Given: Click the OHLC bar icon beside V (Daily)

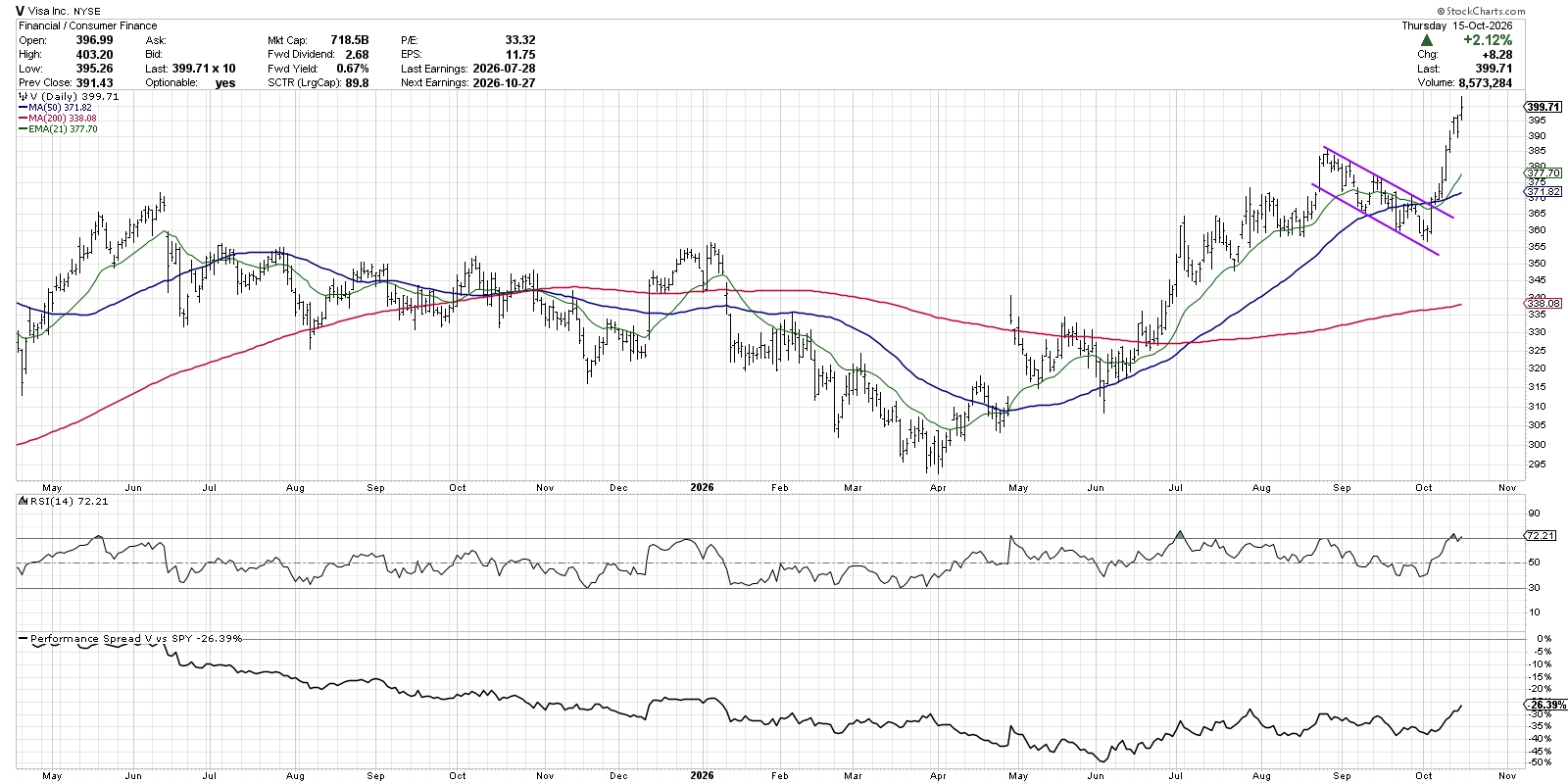Looking at the screenshot, I should click(x=23, y=97).
